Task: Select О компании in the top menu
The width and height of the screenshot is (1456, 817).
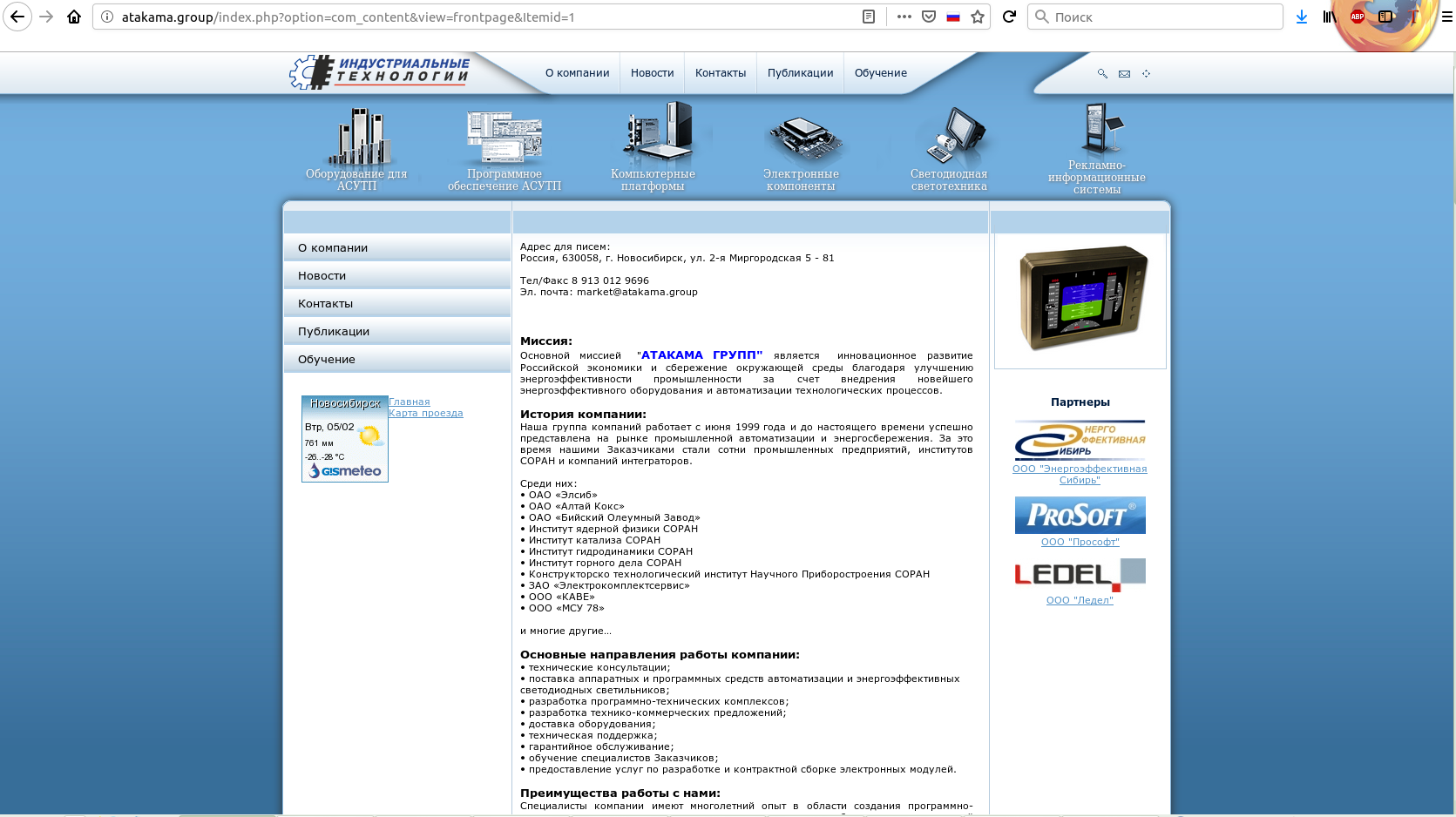Action: tap(577, 73)
